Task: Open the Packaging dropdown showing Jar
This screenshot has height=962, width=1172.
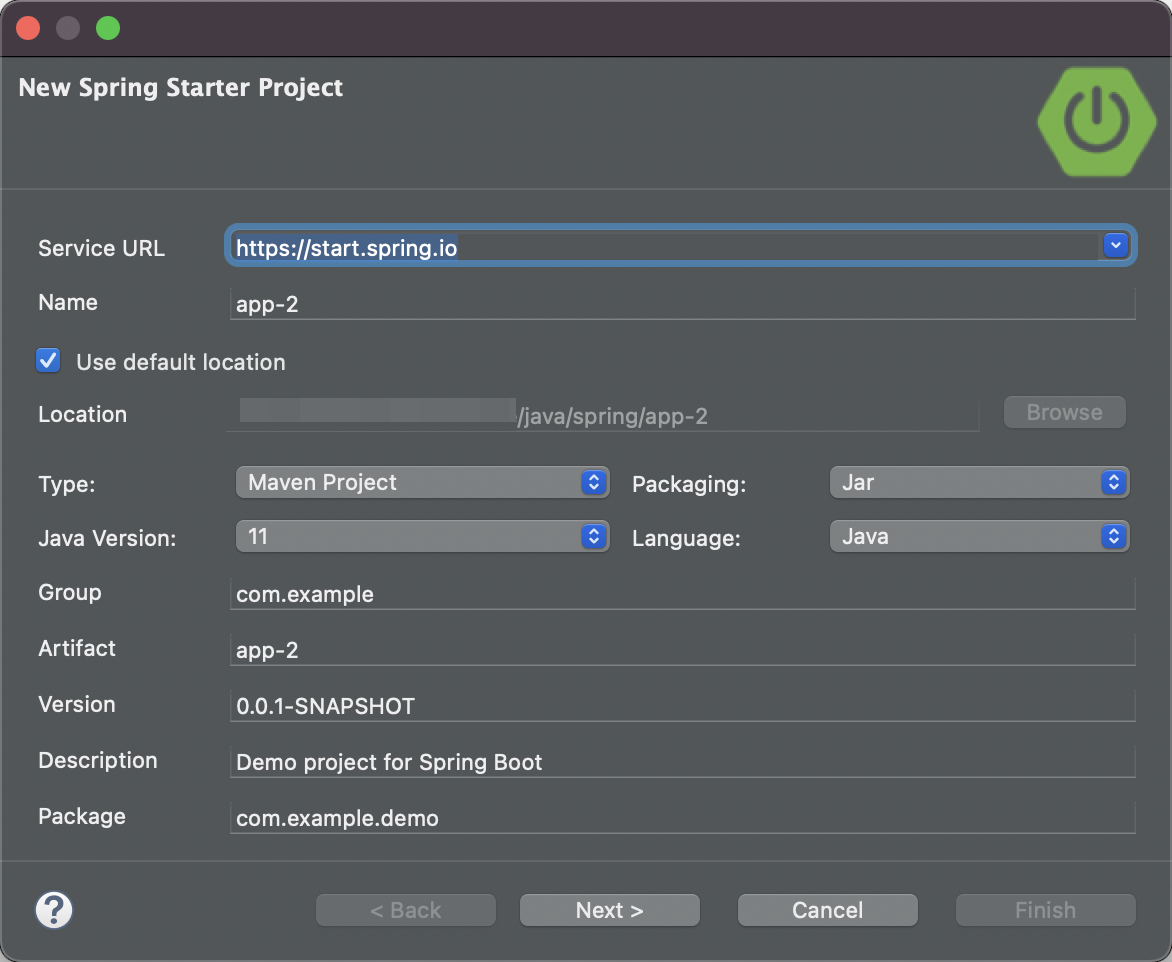Action: coord(979,482)
